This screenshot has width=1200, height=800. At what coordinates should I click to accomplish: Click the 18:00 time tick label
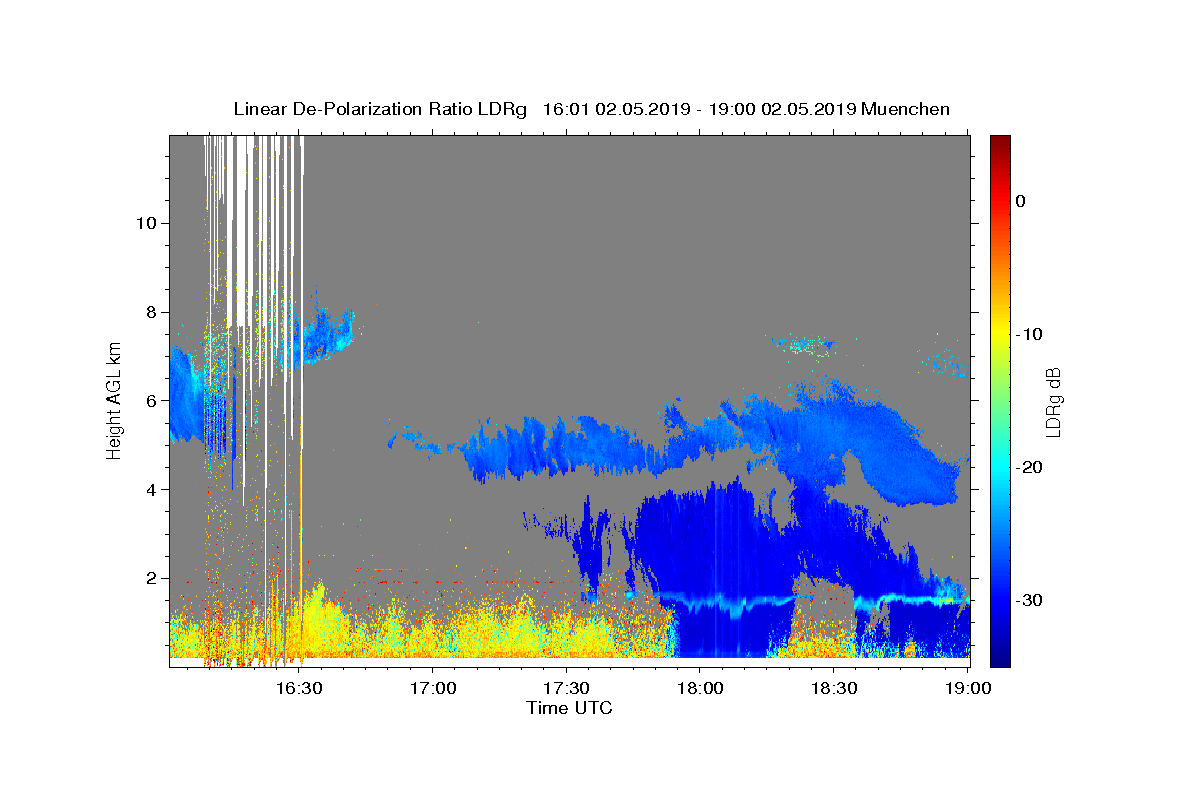pos(700,688)
